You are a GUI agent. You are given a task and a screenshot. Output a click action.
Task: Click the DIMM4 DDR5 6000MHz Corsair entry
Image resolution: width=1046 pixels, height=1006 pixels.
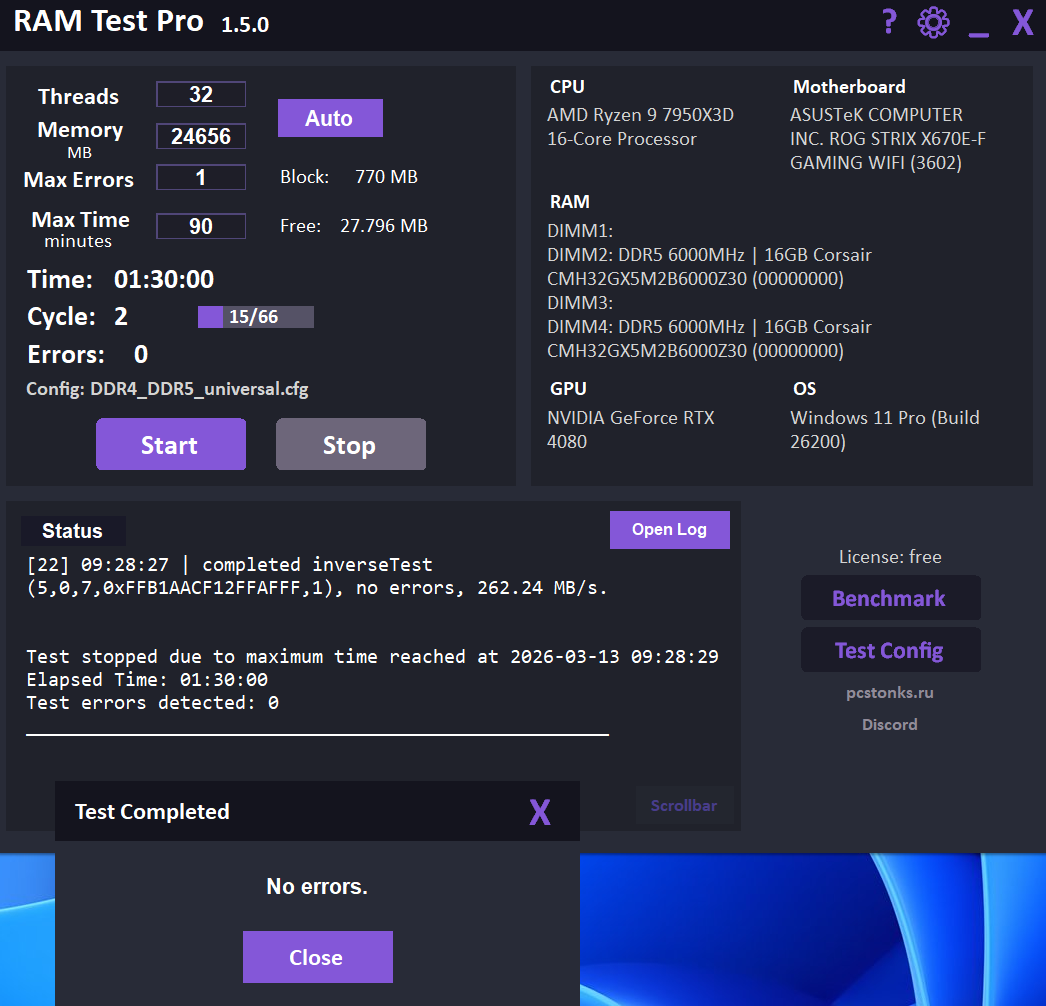(709, 339)
